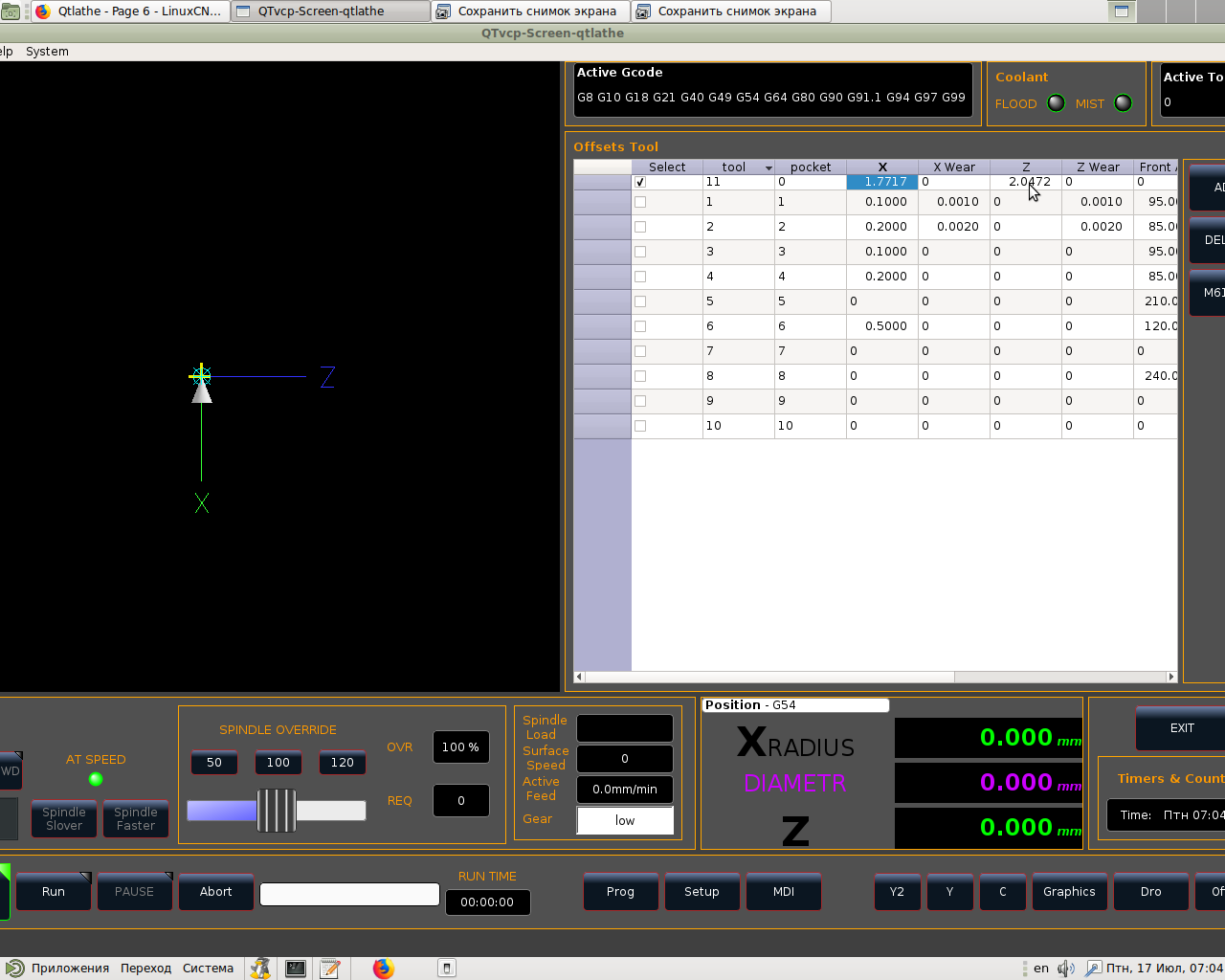The width and height of the screenshot is (1225, 980).
Task: Check the Select box for tool 2
Action: (x=640, y=227)
